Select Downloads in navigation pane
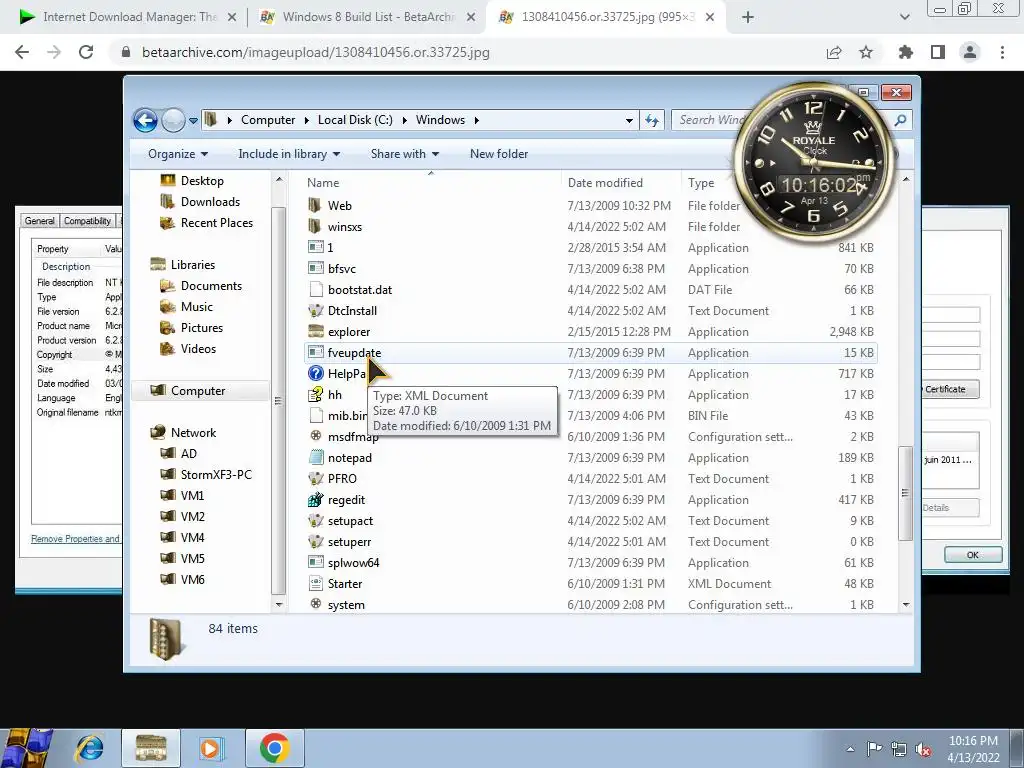 click(x=210, y=202)
